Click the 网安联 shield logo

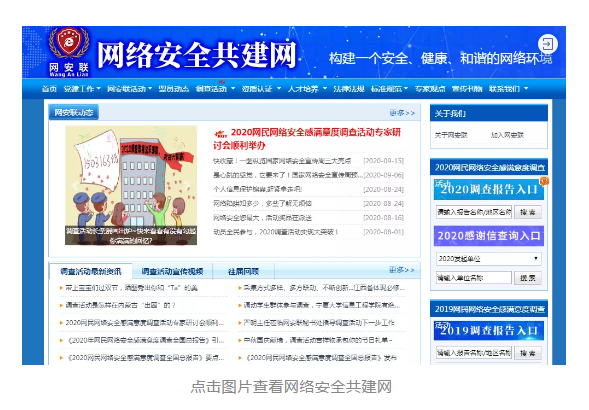(x=69, y=52)
